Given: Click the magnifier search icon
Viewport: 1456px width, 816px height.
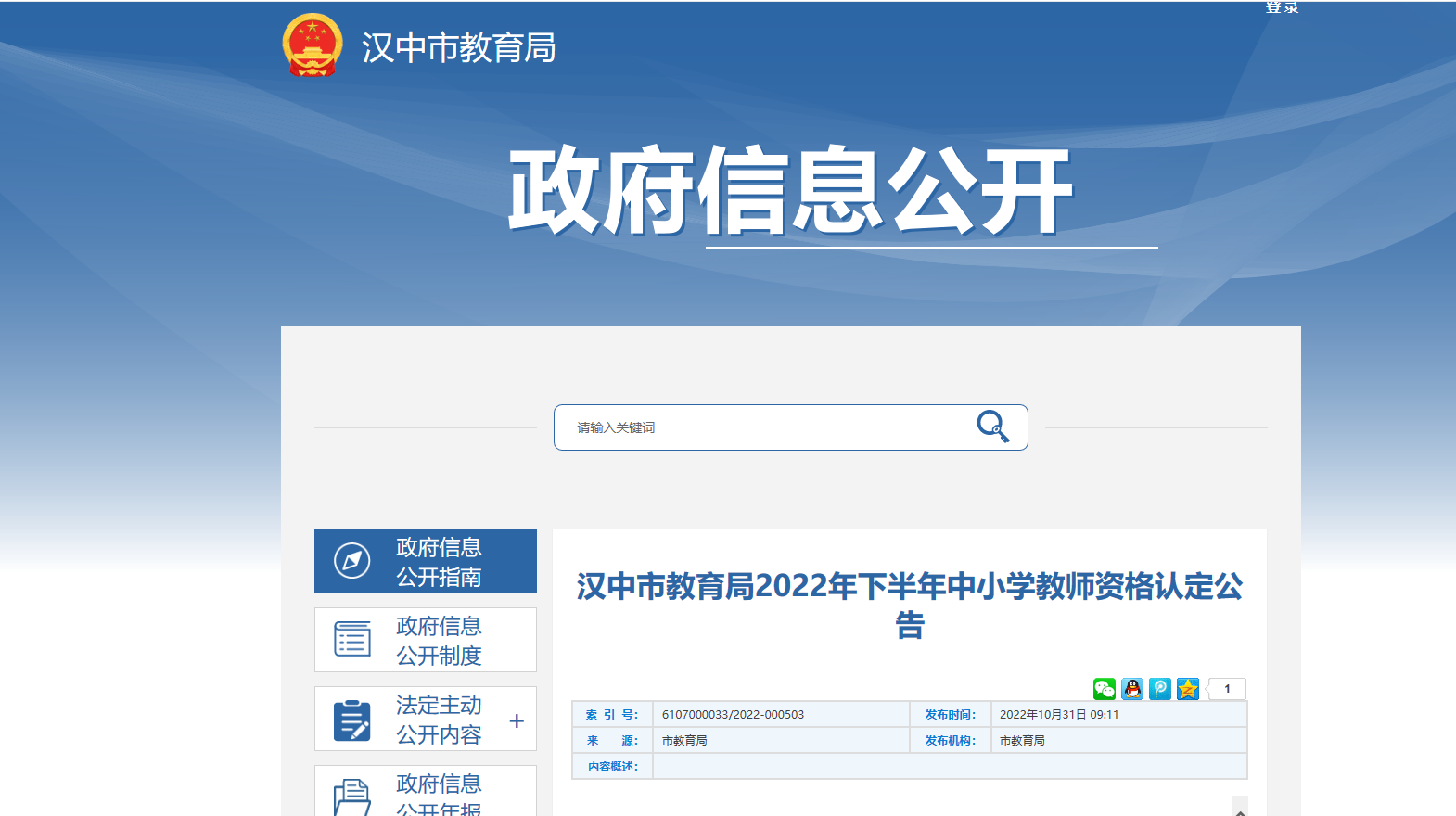Looking at the screenshot, I should click(x=992, y=427).
